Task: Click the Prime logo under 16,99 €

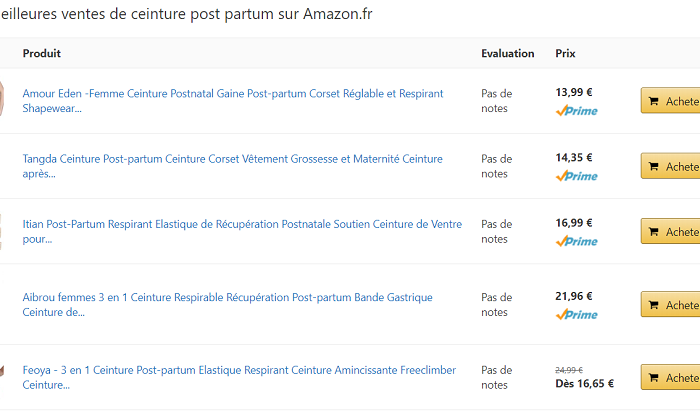Action: [576, 241]
